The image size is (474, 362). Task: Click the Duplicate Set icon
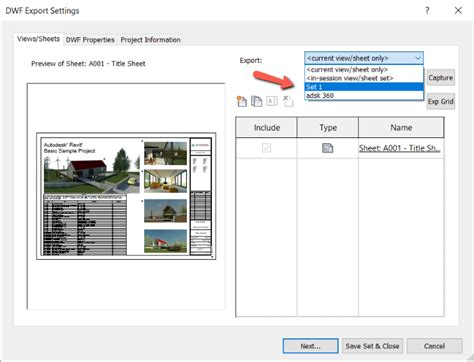coord(256,101)
